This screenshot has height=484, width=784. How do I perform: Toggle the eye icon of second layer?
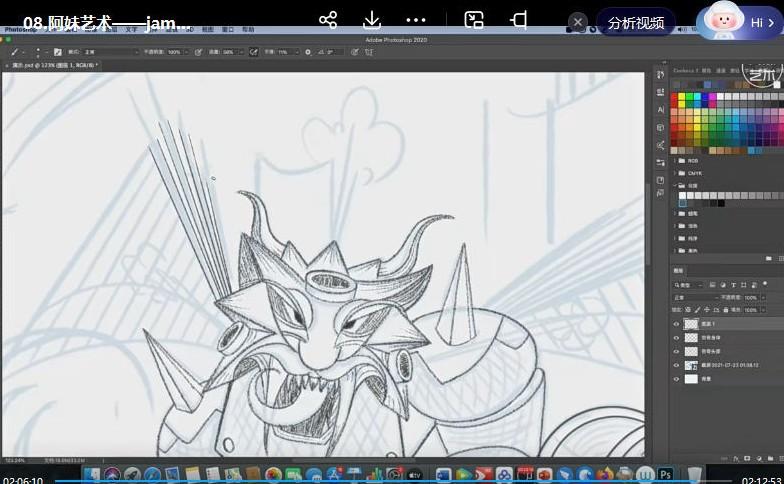(x=677, y=338)
